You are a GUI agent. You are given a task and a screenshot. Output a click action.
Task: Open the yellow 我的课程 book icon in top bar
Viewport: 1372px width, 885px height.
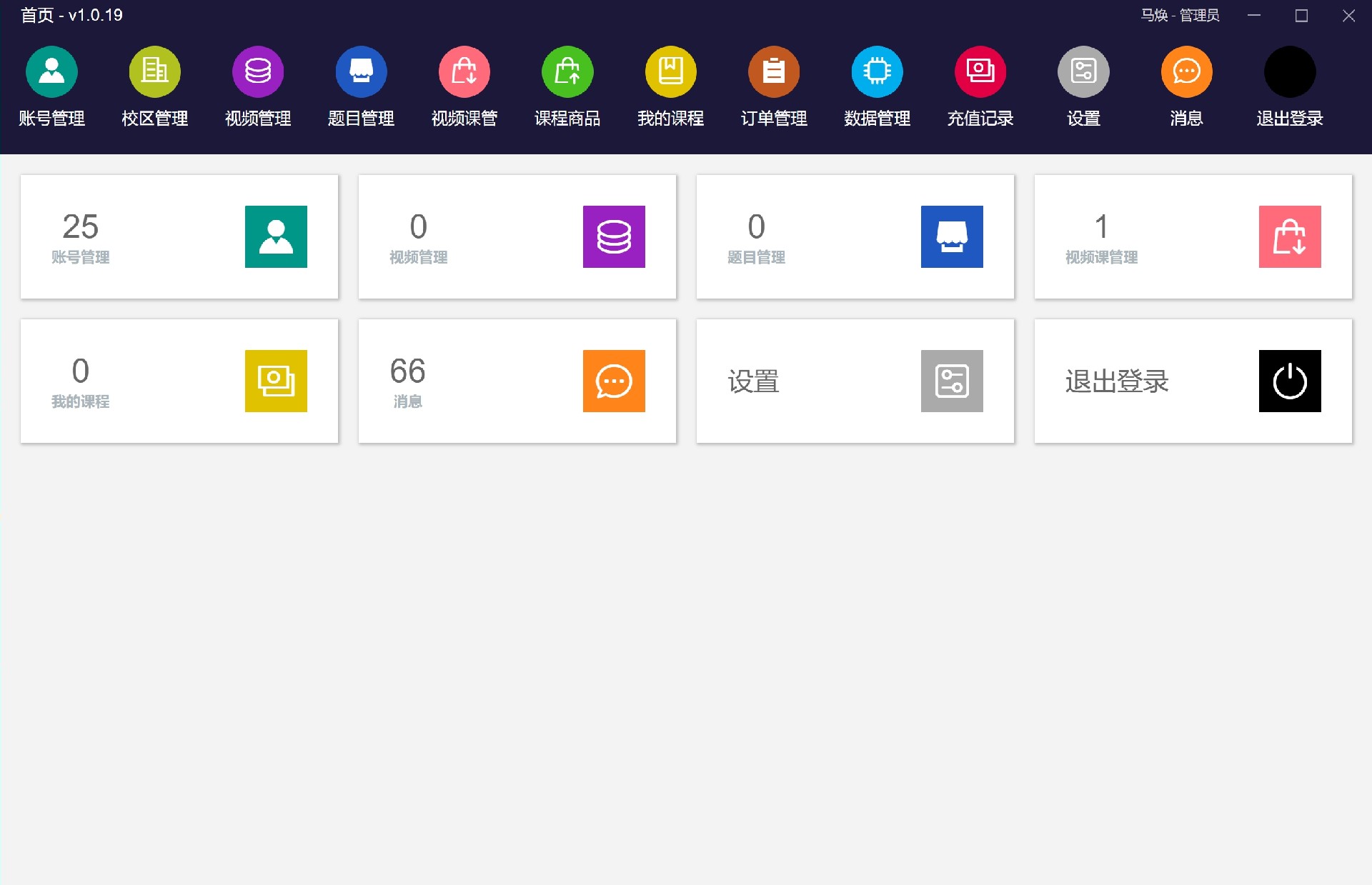(x=670, y=71)
